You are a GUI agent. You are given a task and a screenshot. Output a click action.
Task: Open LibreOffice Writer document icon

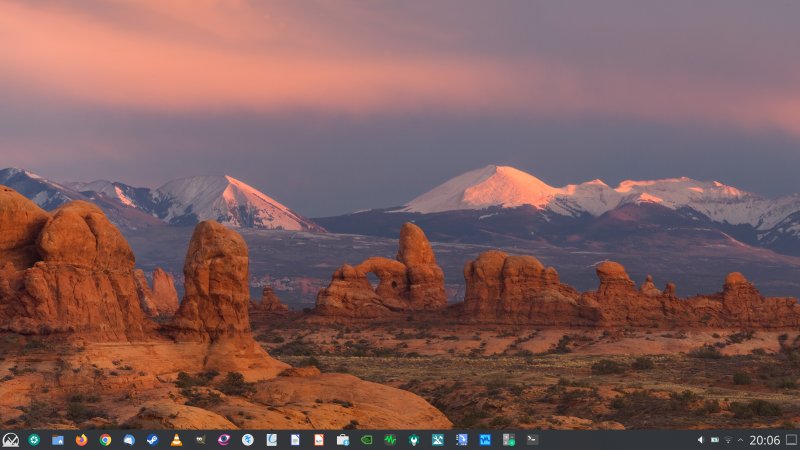point(295,440)
